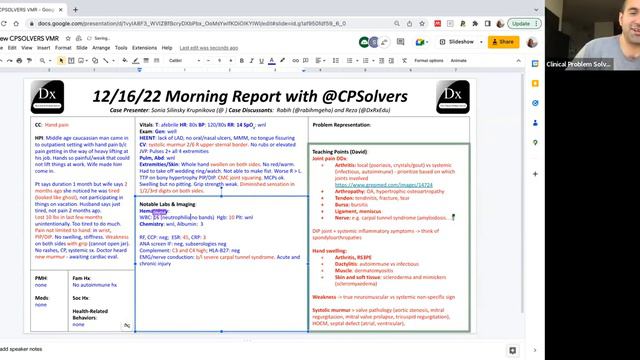The width and height of the screenshot is (640, 360).
Task: Toggle Italic formatting
Action: [251, 61]
